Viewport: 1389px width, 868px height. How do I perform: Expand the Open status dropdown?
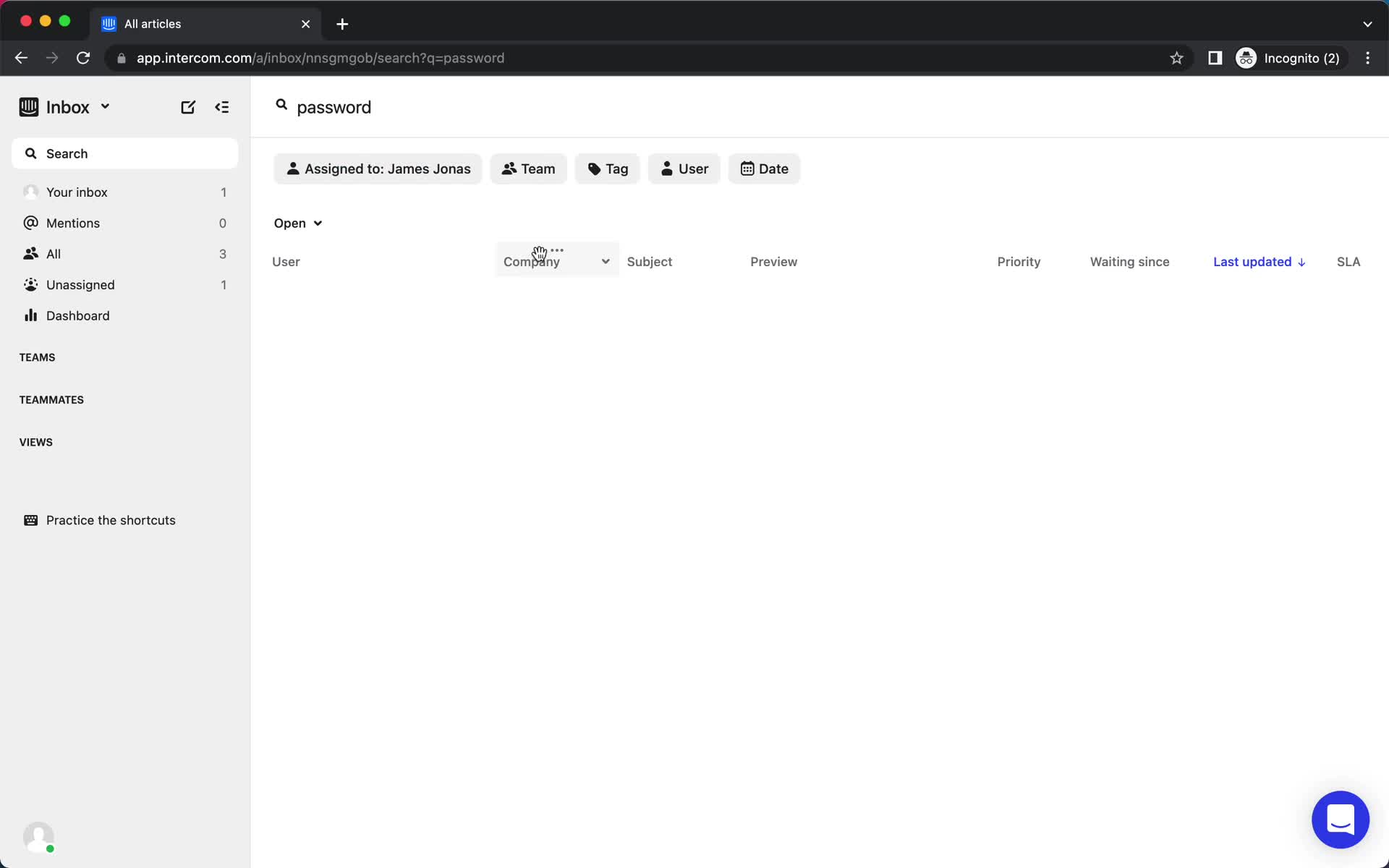click(x=297, y=222)
